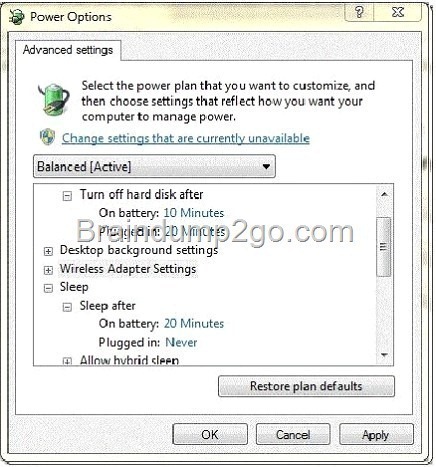Click the Sleep after On battery 20 Minutes value
The height and width of the screenshot is (467, 436).
tap(194, 323)
